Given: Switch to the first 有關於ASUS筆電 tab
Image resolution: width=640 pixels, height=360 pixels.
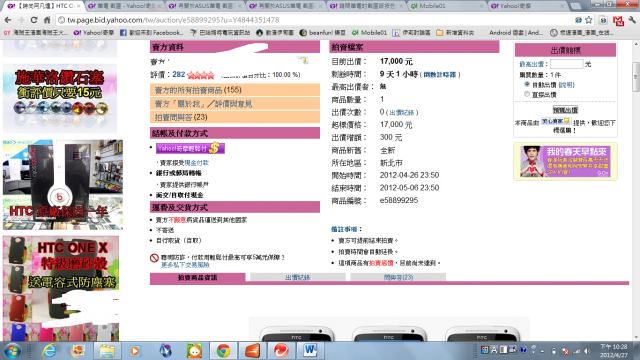Looking at the screenshot, I should [x=205, y=6].
